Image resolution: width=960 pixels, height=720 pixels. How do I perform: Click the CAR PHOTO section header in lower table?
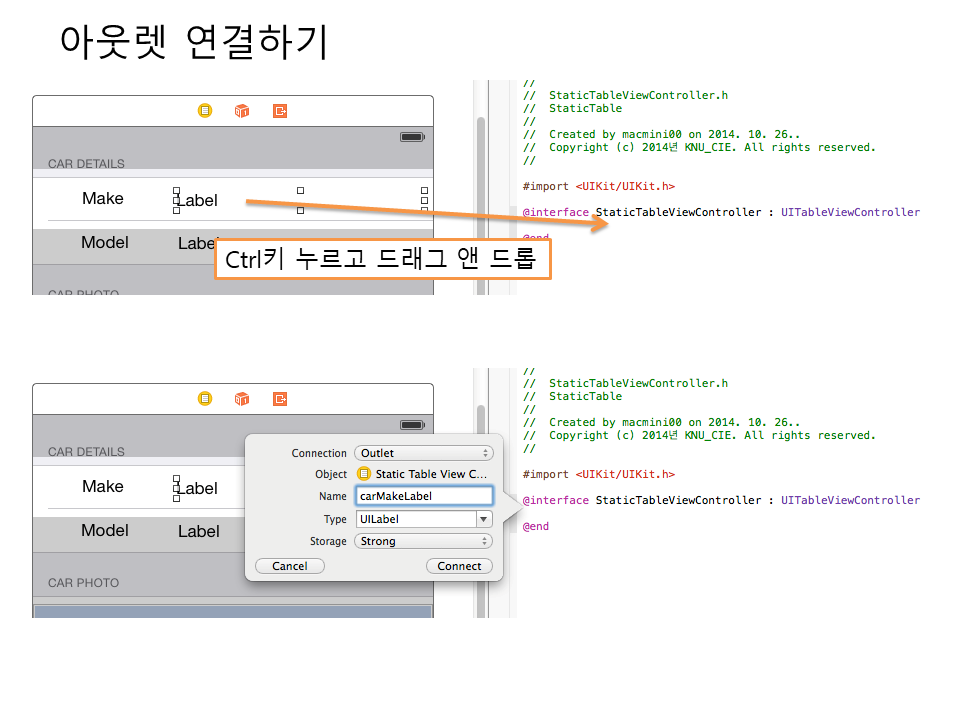click(83, 582)
